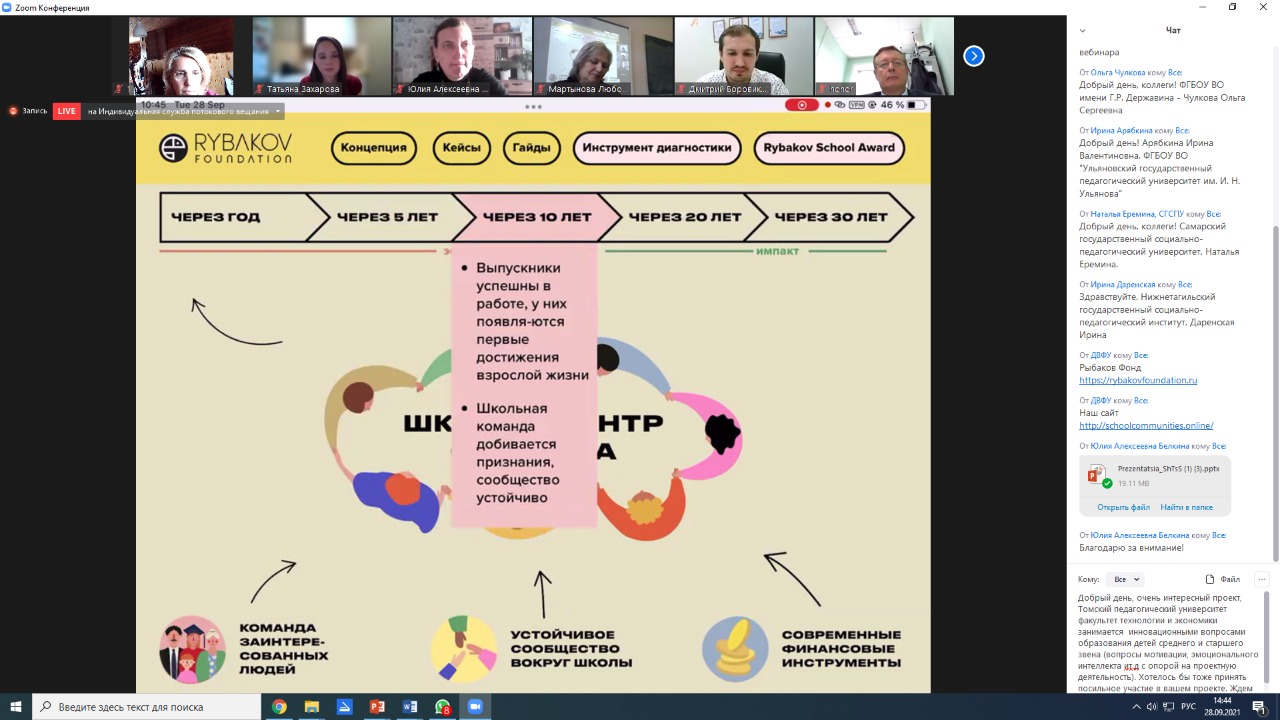Open the live streaming service dropdown arrow

278,111
